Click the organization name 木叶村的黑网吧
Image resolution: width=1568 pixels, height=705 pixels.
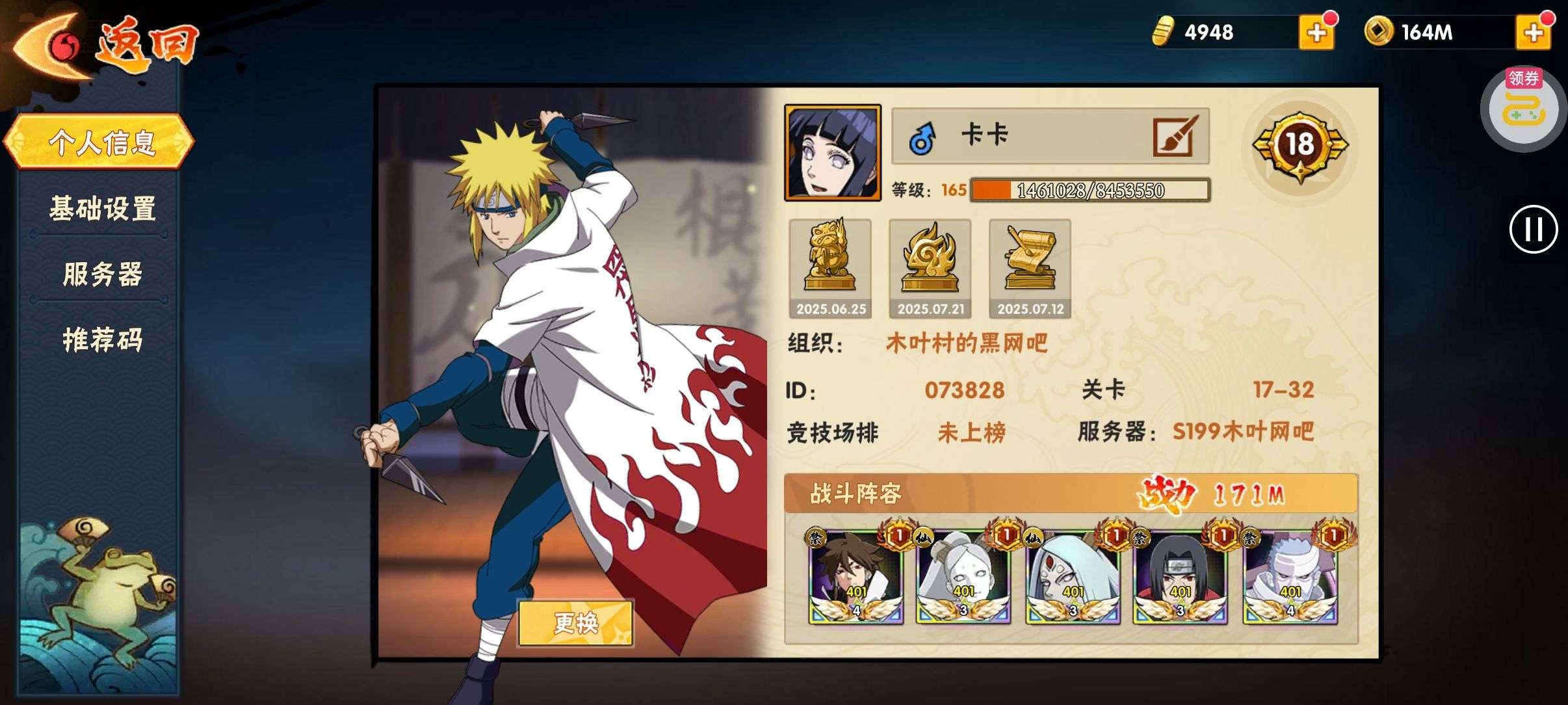point(967,343)
